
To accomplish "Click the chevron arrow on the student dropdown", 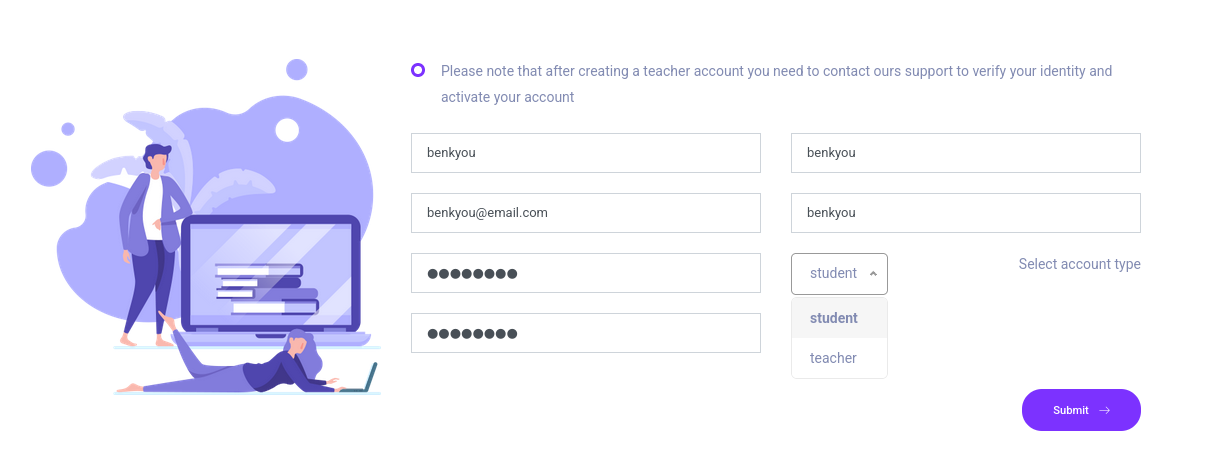I will click(x=873, y=273).
